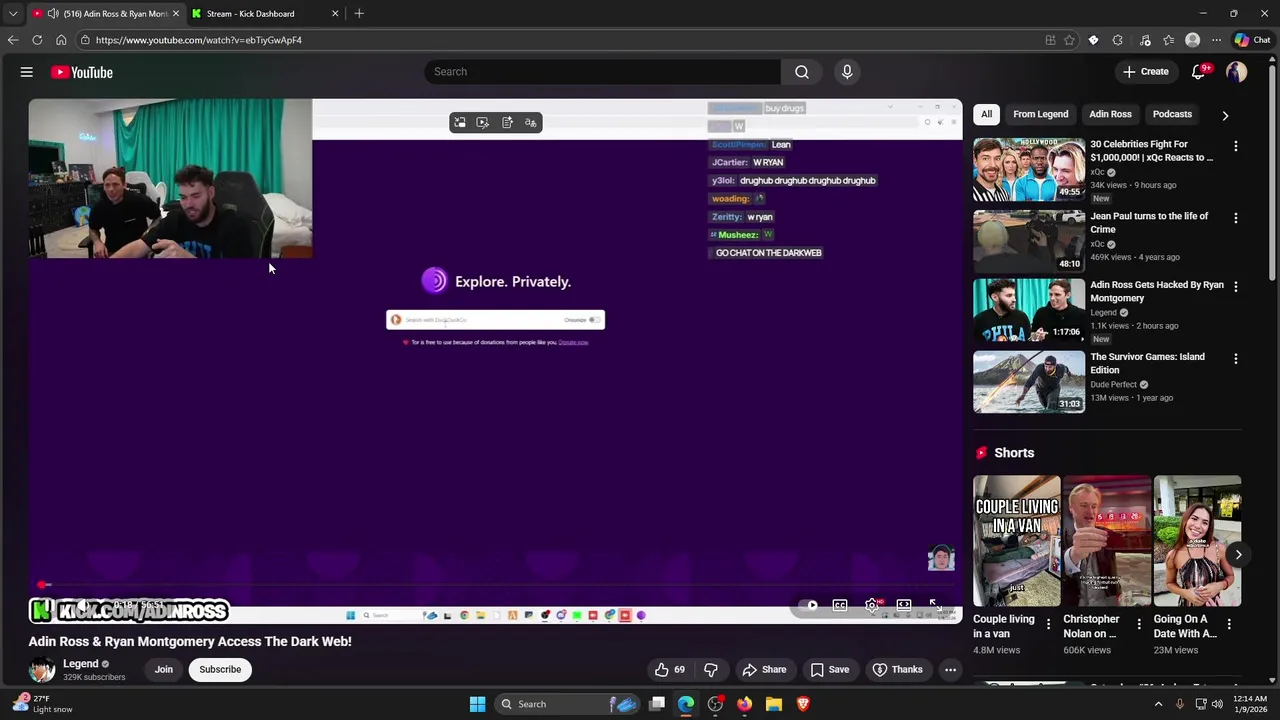Open YouTube notifications bell

1199,72
